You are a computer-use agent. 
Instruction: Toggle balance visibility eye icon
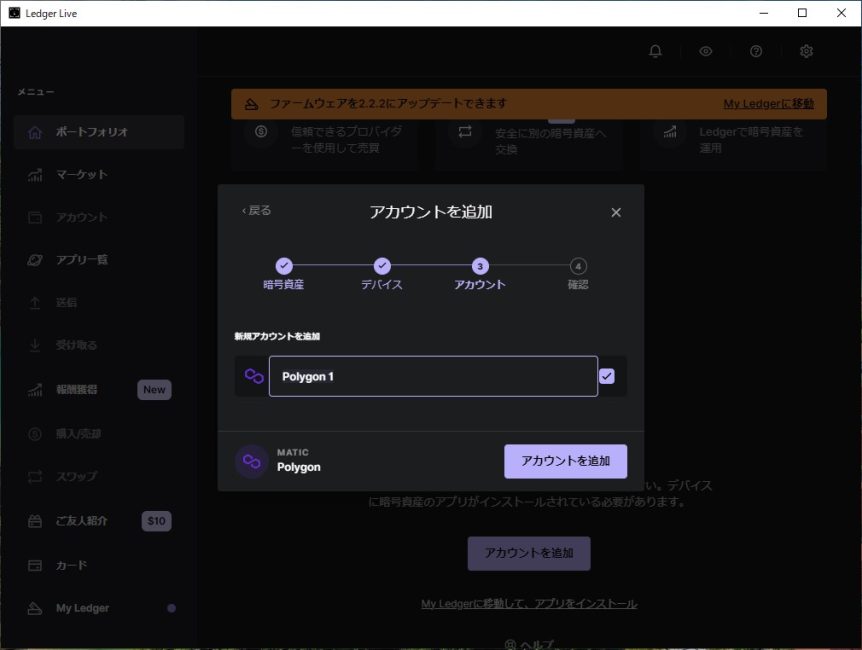pos(706,51)
